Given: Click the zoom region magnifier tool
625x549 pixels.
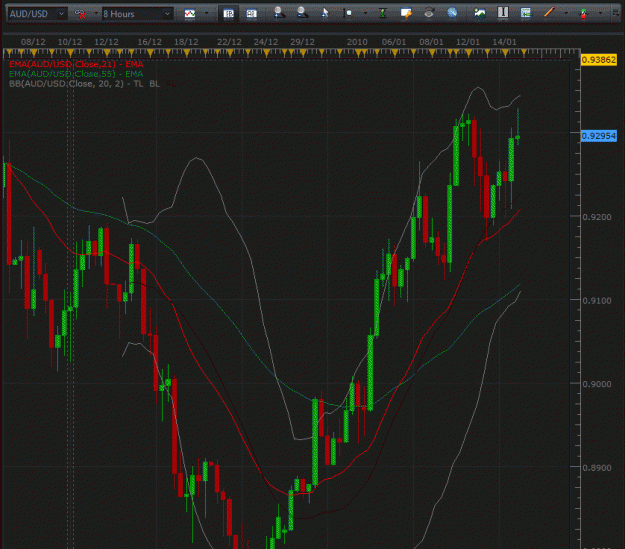Looking at the screenshot, I should (348, 14).
